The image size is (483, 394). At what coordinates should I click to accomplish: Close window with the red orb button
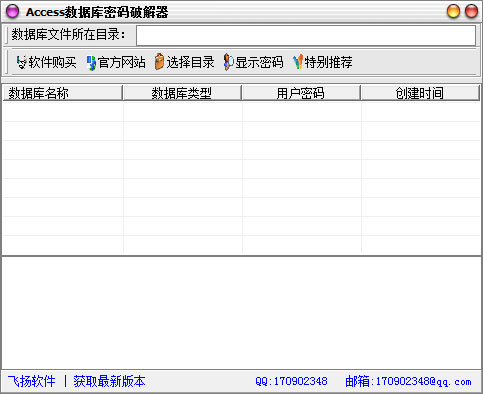[471, 11]
